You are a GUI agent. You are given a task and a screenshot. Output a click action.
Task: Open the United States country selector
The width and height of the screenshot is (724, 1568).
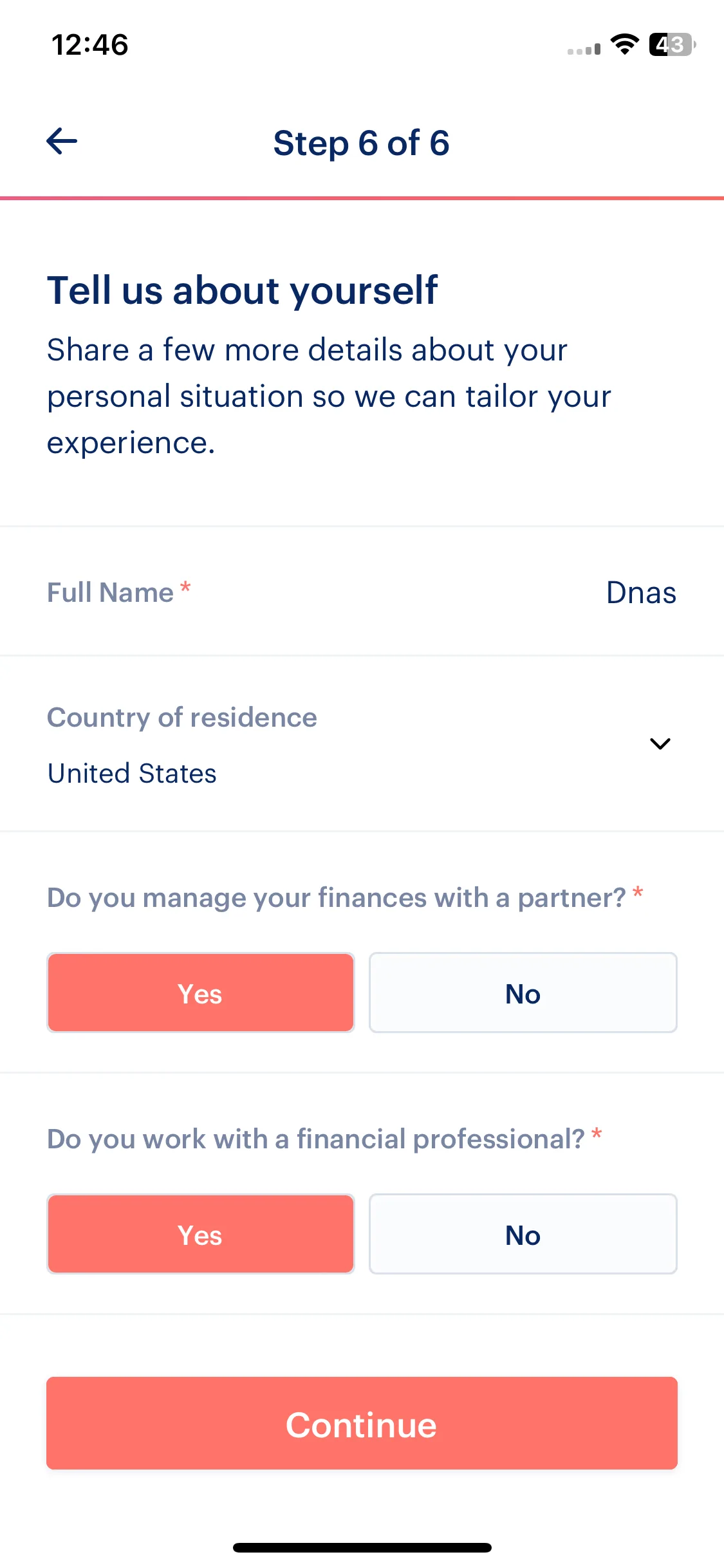[x=362, y=744]
